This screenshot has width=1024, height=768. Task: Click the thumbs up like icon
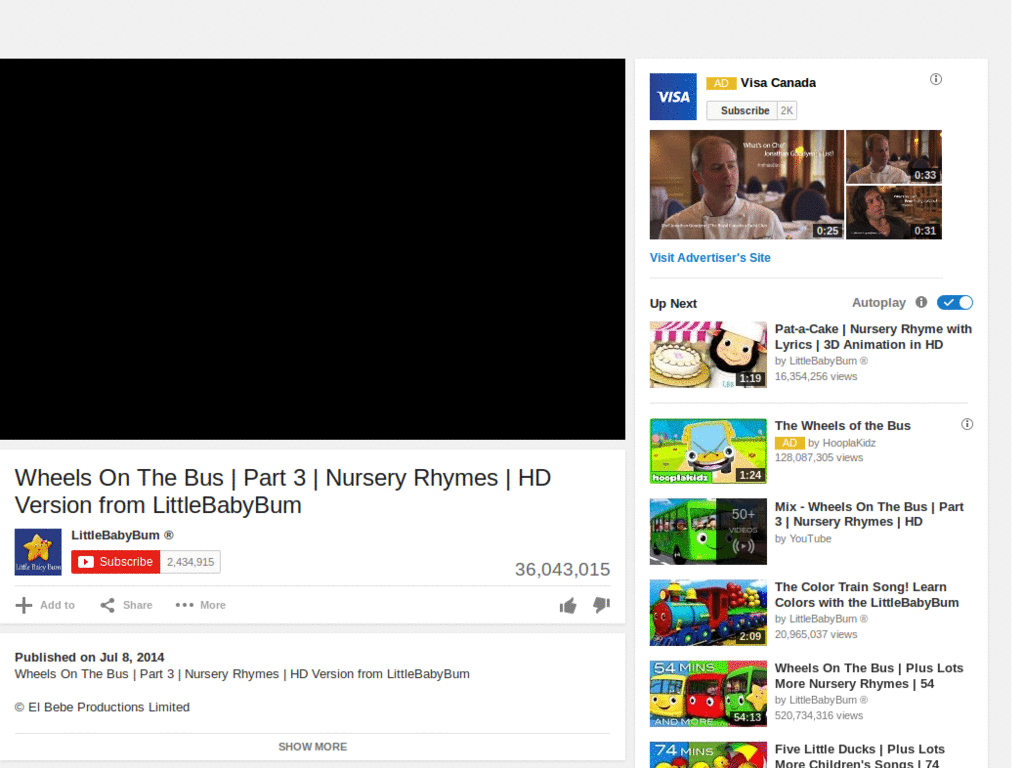[568, 605]
